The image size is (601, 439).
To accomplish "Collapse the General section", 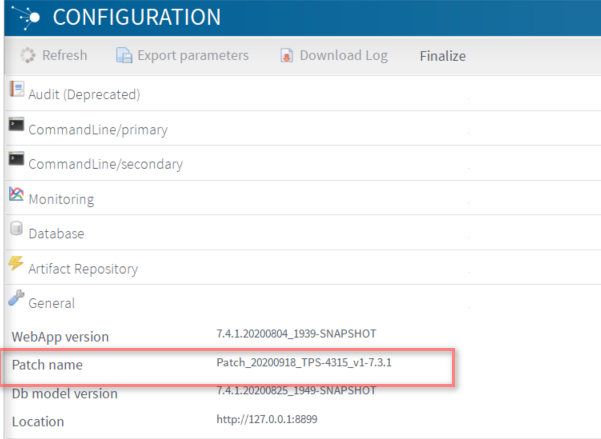I will pos(52,303).
